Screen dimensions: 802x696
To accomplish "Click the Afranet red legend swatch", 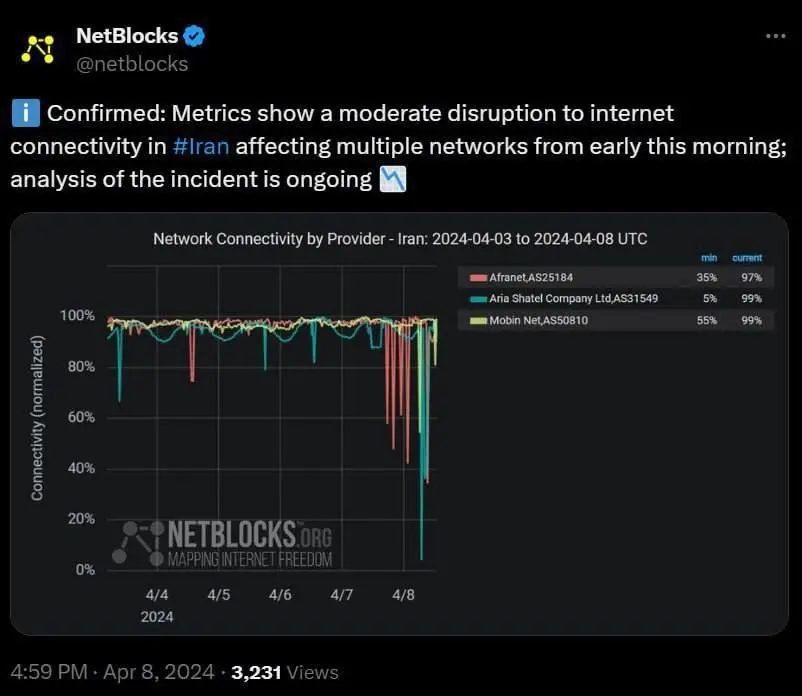I will click(477, 277).
